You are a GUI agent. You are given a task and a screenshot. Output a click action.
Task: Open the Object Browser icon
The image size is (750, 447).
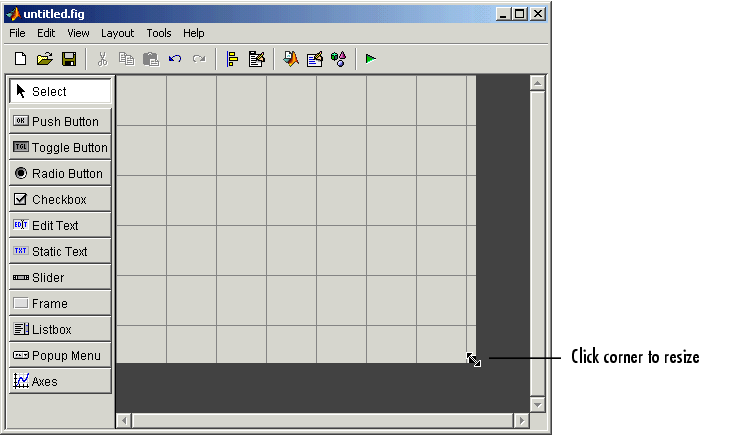coord(338,59)
